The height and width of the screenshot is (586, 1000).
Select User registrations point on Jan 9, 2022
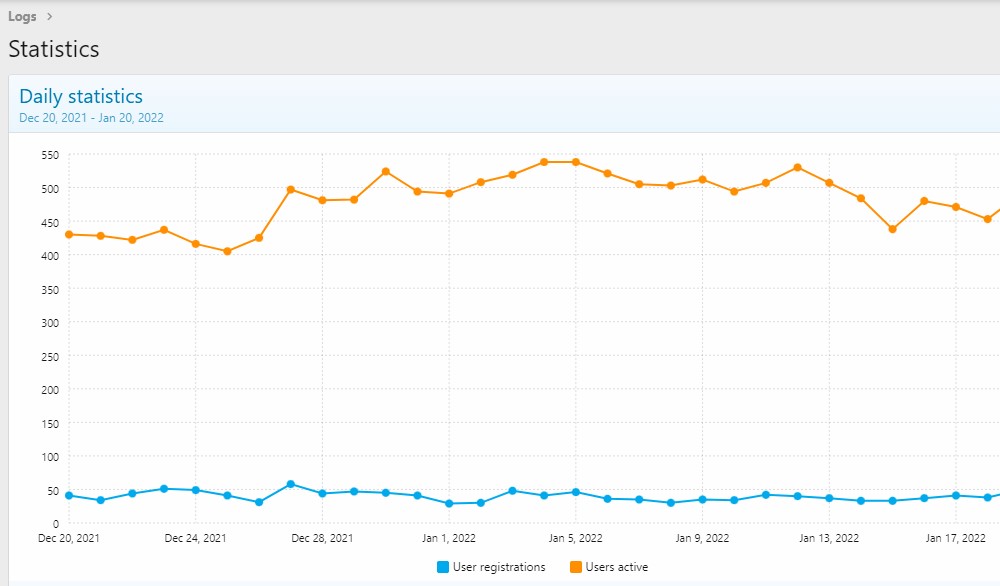point(702,500)
